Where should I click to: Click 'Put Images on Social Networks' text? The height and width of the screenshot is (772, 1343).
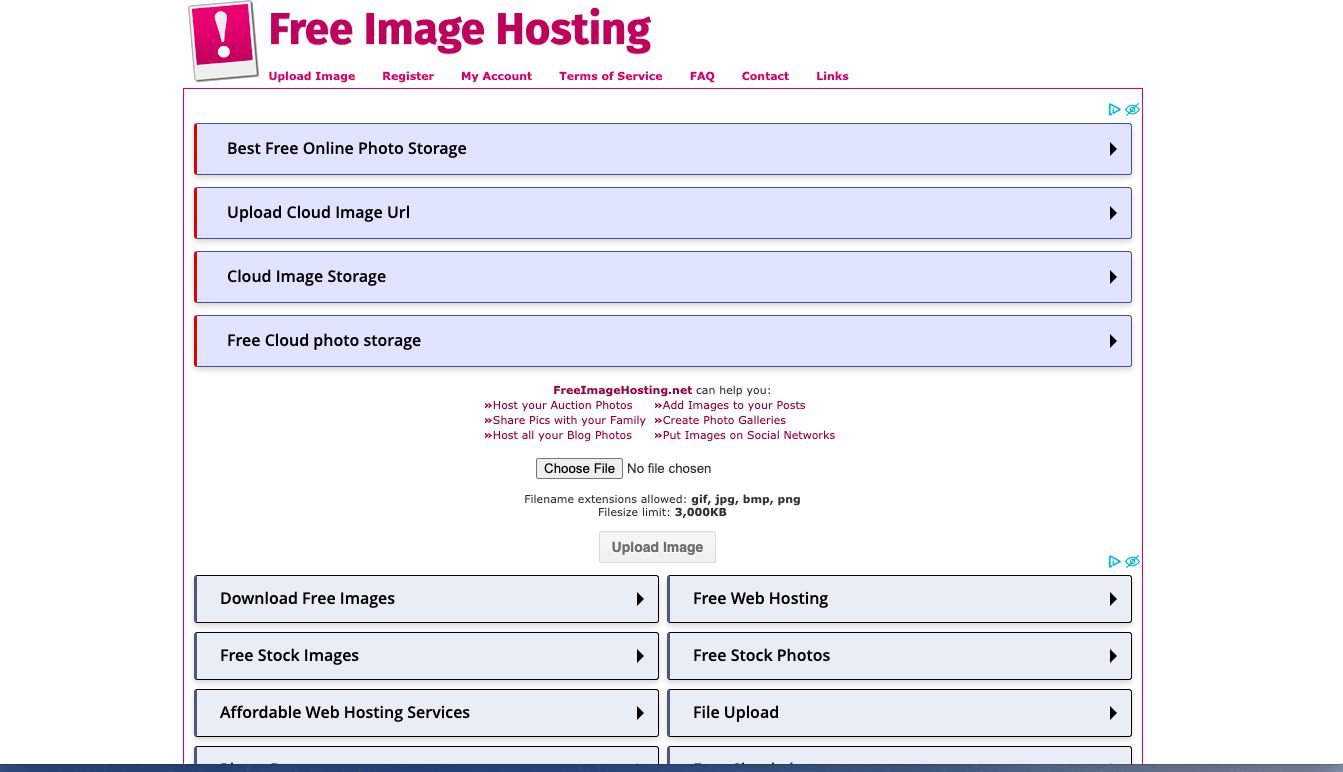point(749,435)
